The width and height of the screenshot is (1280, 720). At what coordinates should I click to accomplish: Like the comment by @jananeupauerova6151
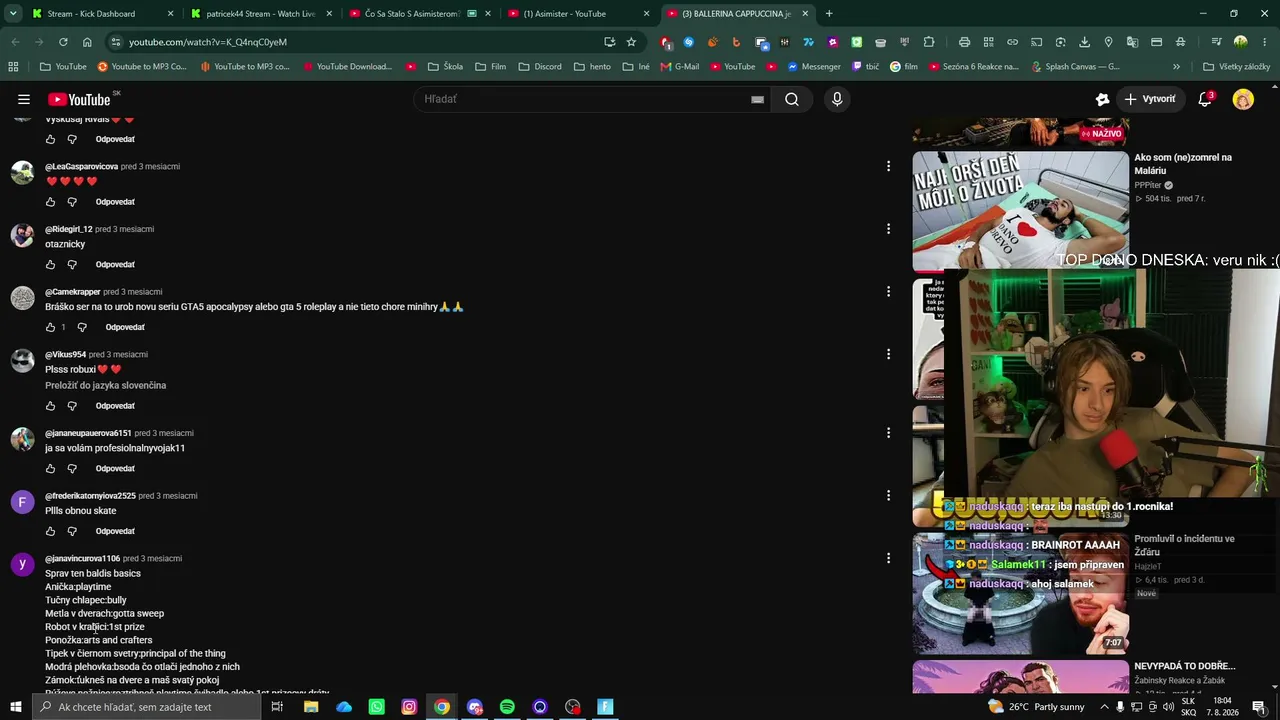51,468
